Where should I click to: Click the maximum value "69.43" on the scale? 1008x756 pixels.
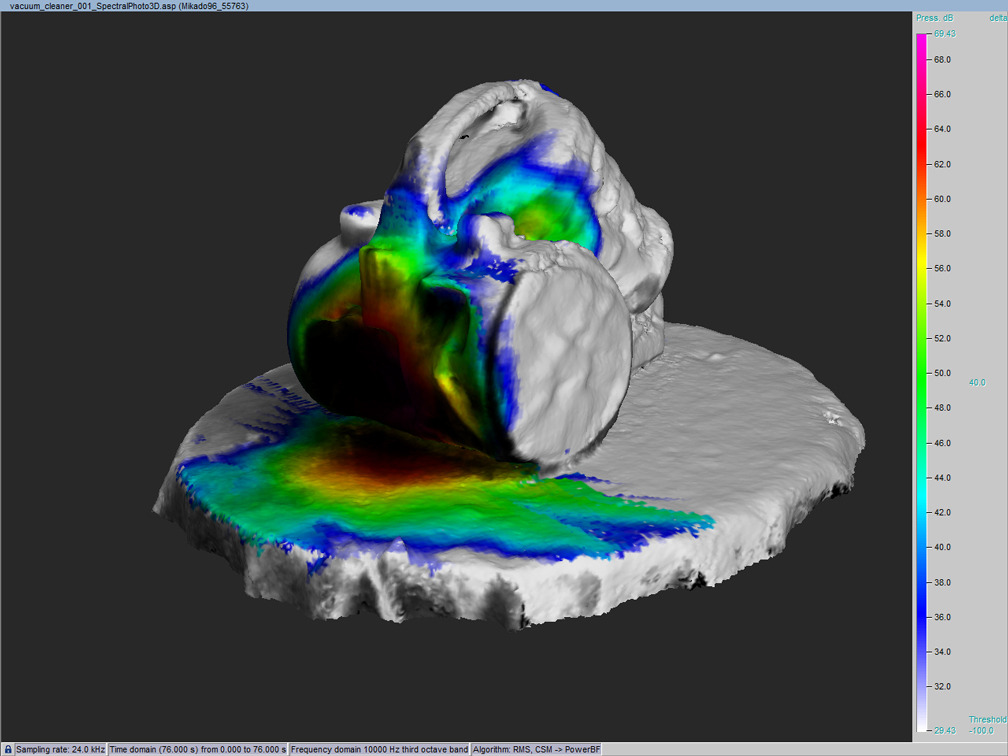coord(945,33)
